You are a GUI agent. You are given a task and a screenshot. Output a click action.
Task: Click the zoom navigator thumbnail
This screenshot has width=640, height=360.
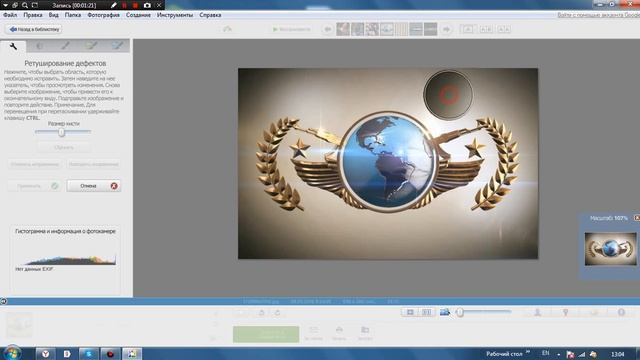[x=611, y=249]
